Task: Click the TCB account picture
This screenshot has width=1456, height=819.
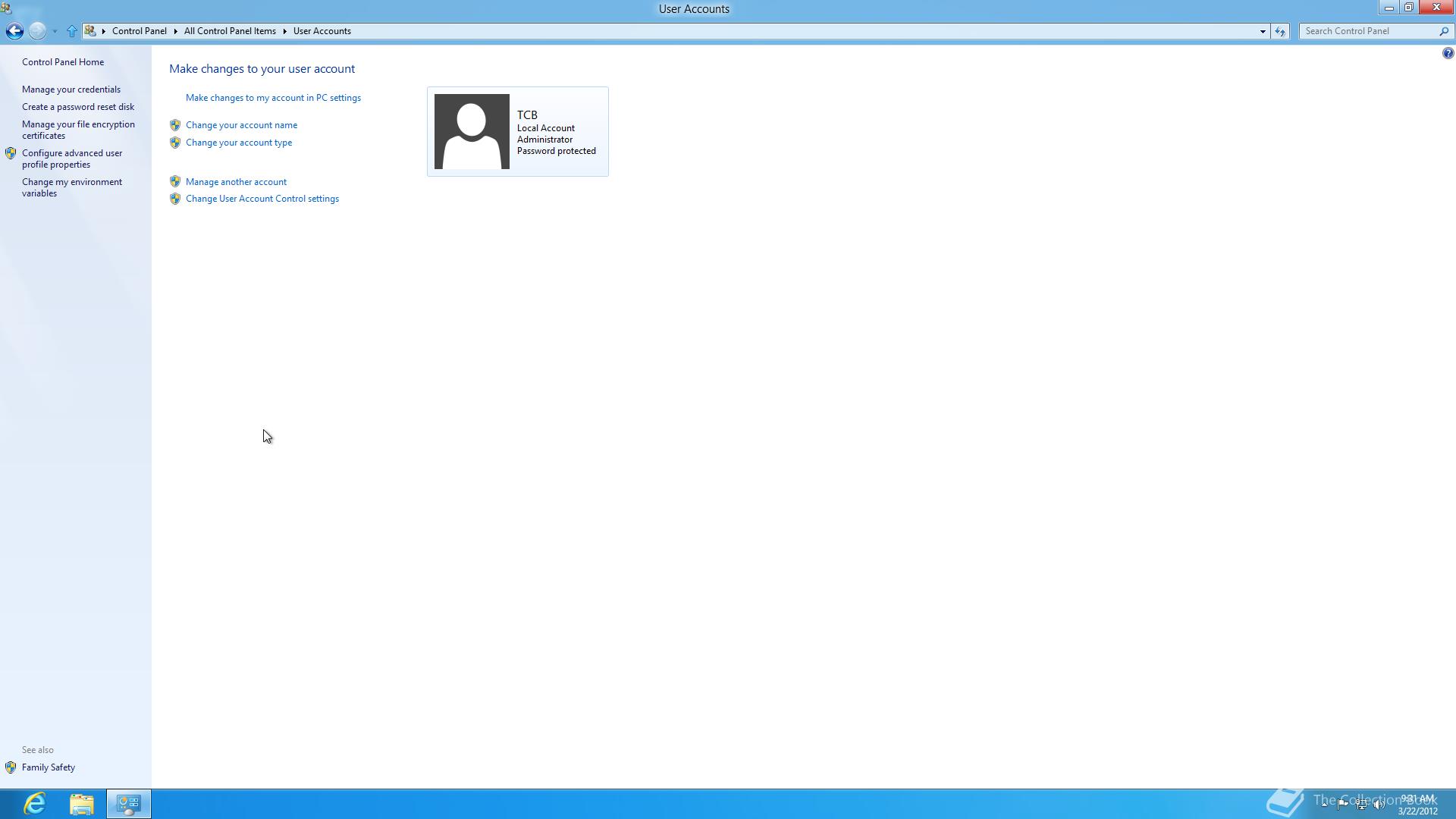Action: 472,132
